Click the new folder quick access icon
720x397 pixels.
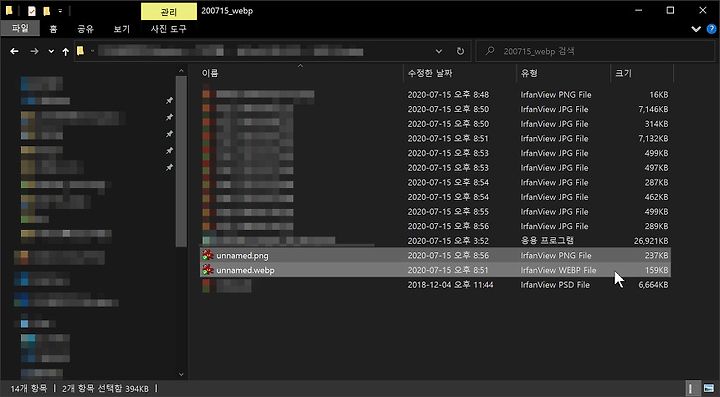(x=46, y=11)
